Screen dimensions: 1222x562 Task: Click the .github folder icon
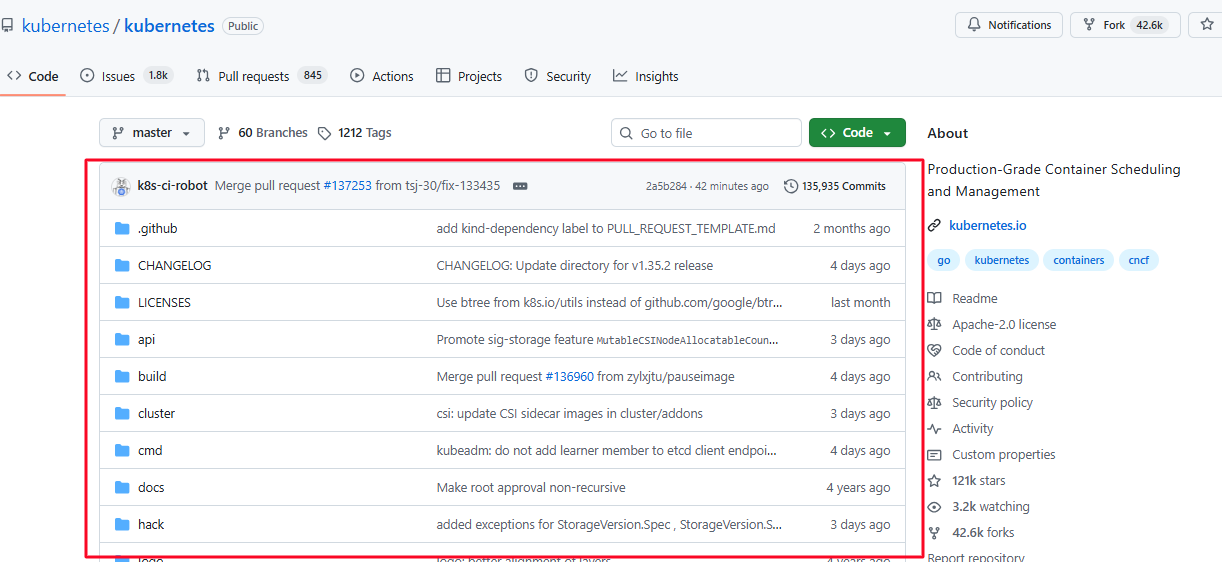(x=122, y=229)
